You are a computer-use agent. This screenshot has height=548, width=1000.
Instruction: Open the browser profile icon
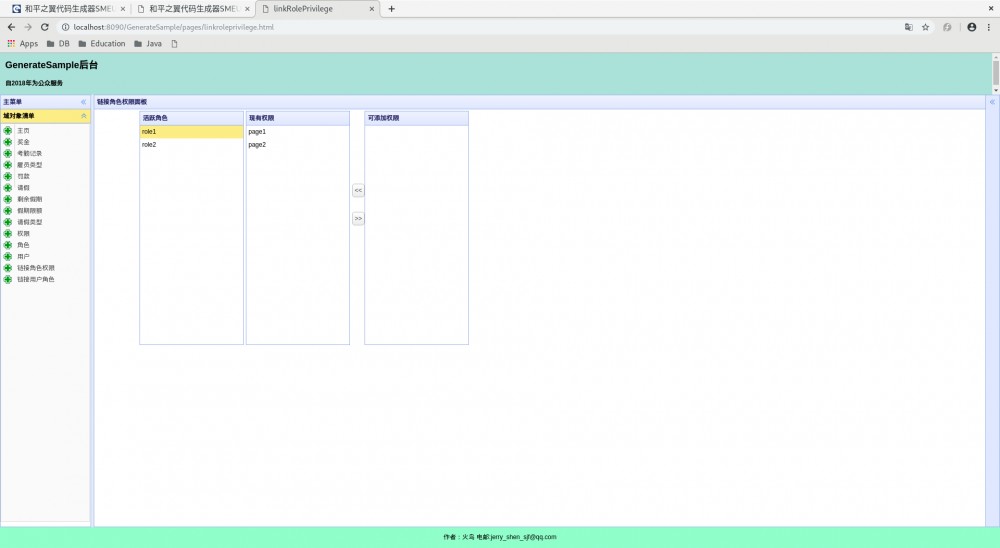[971, 27]
